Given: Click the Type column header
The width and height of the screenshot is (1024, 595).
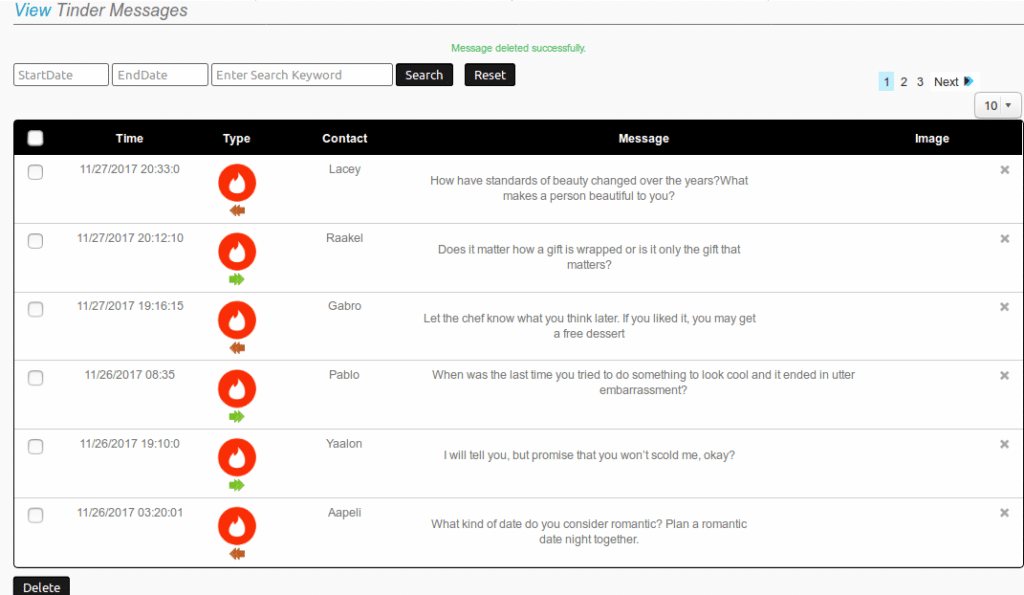Looking at the screenshot, I should click(236, 138).
